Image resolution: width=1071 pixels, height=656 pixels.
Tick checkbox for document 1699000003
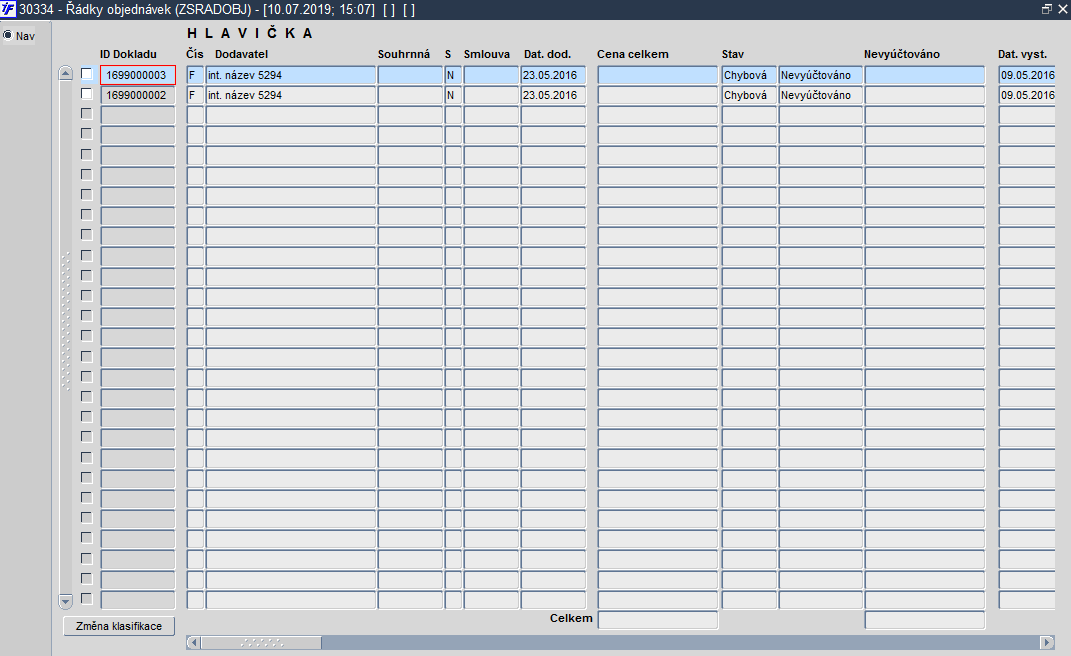tap(87, 74)
